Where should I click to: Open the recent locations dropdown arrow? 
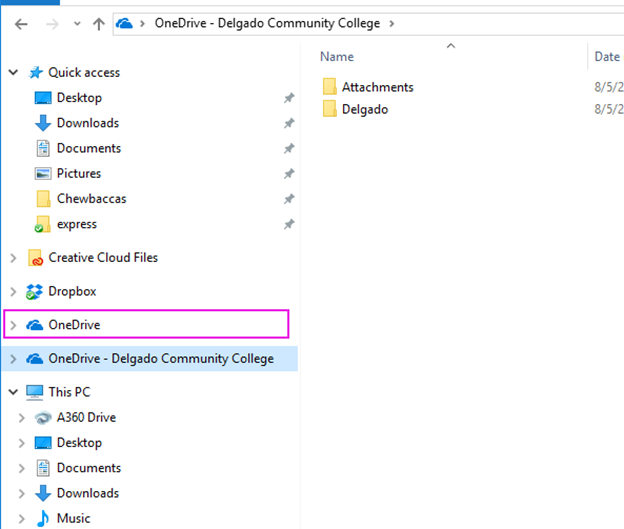click(77, 24)
